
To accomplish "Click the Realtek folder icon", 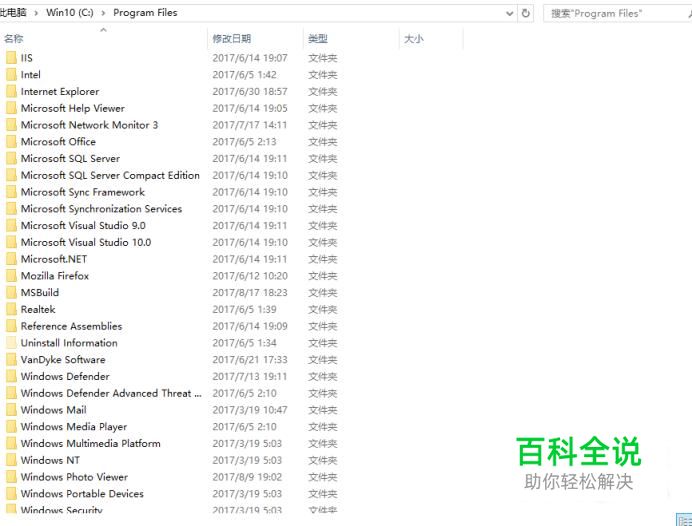I will [x=11, y=309].
